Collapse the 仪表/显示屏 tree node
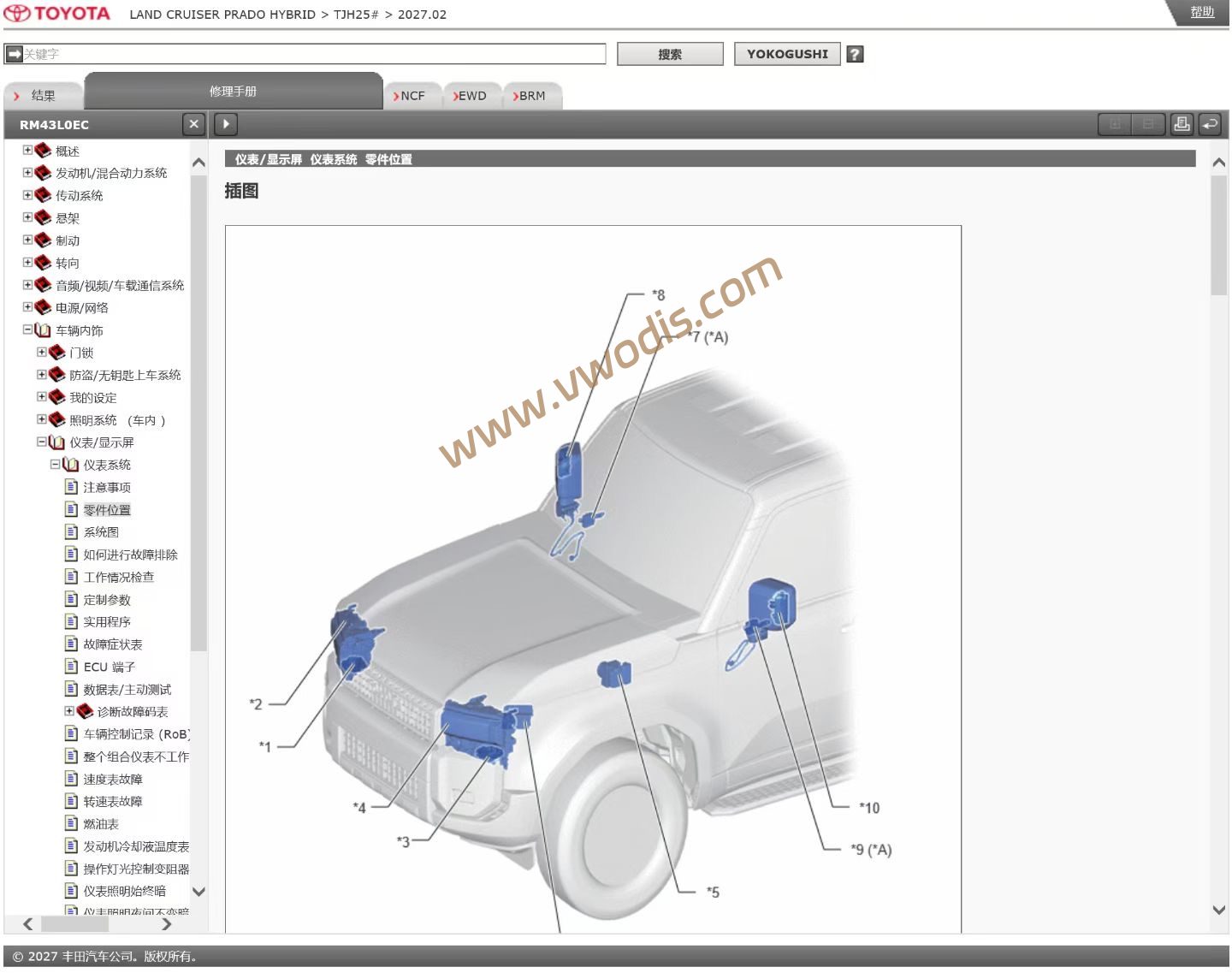 point(41,442)
